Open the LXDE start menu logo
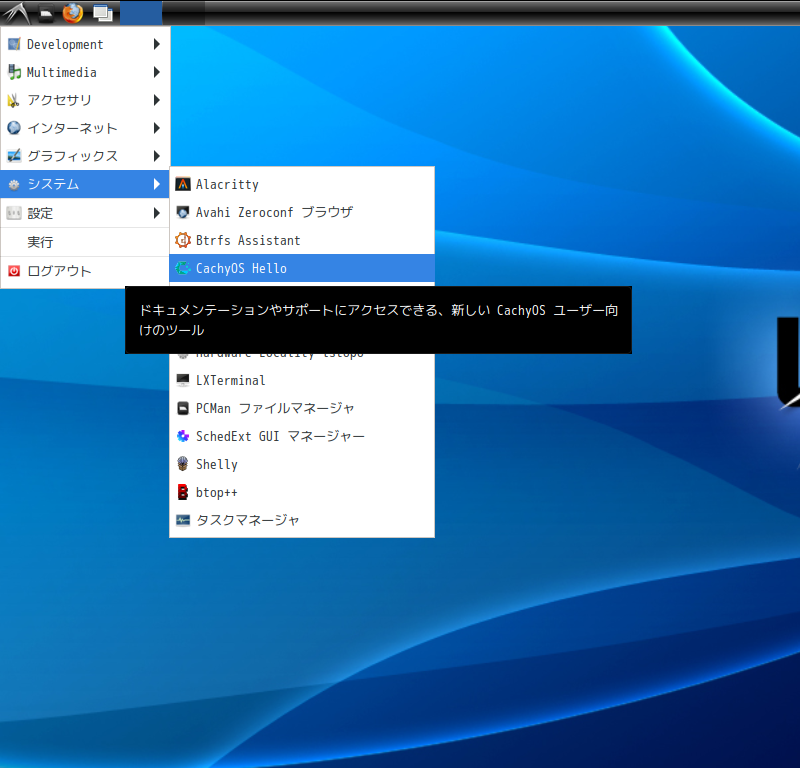800x768 pixels. 16,13
